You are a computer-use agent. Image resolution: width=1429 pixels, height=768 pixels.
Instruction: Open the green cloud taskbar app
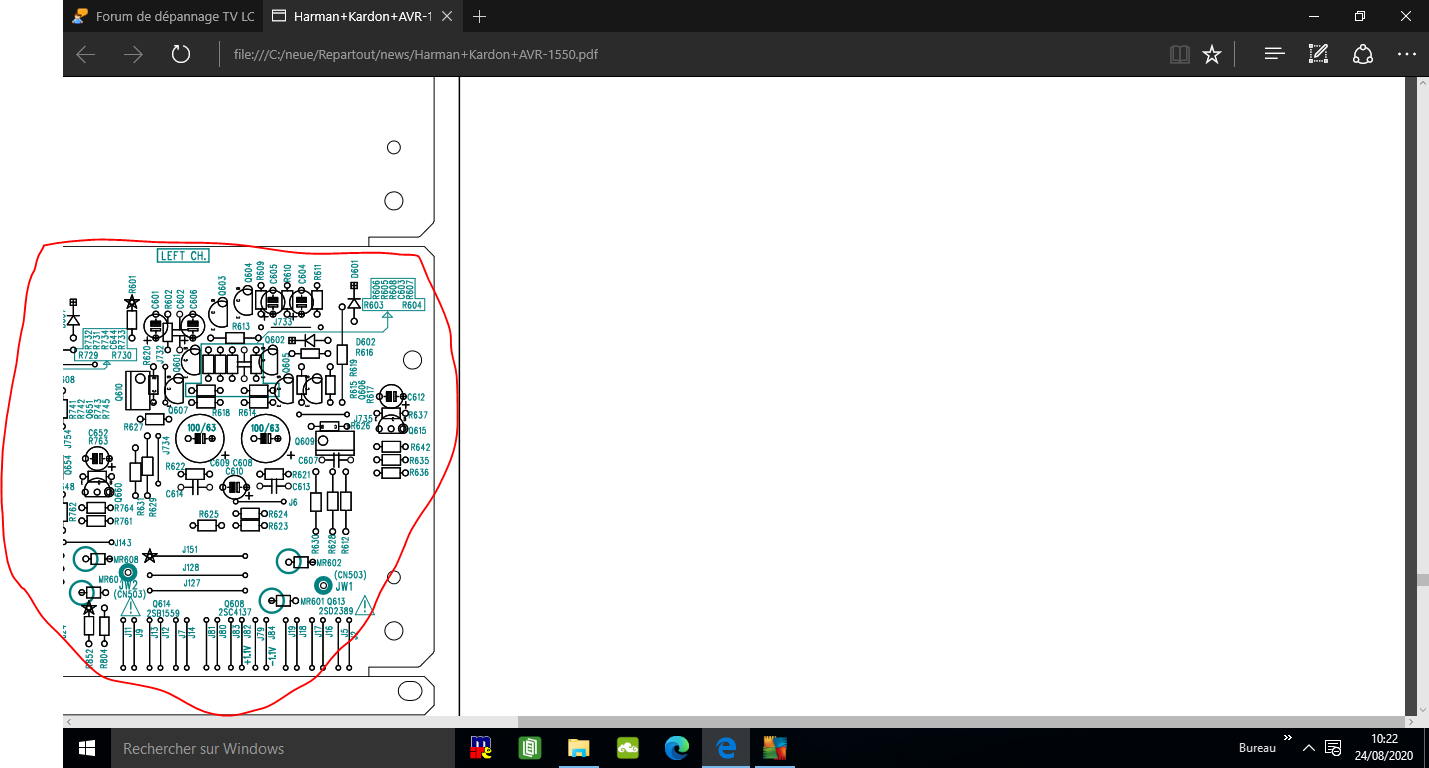coord(628,748)
